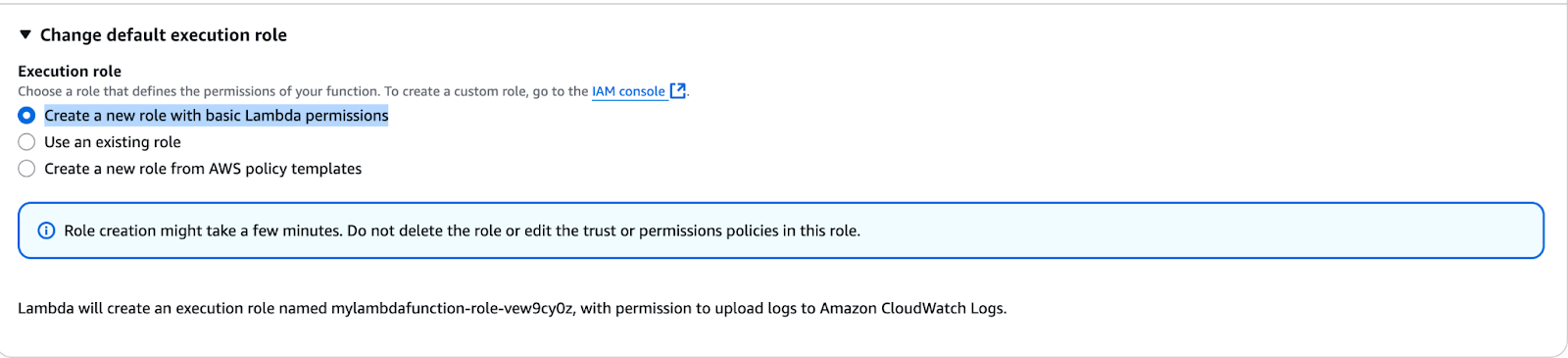
Task: Open the IAM console link
Action: [x=628, y=91]
